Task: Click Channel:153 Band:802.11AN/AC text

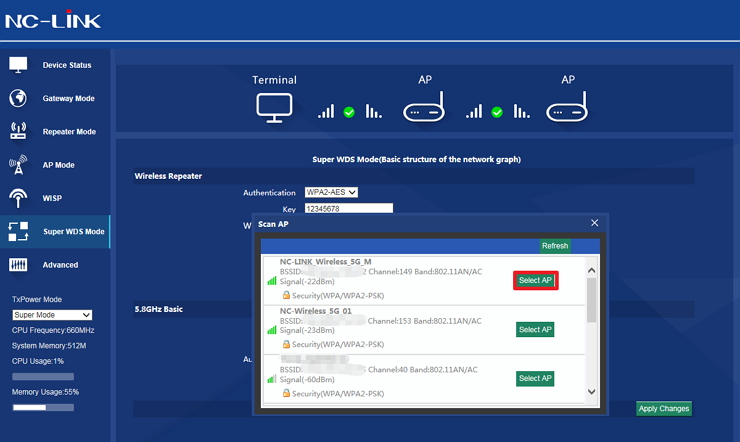Action: (x=424, y=321)
